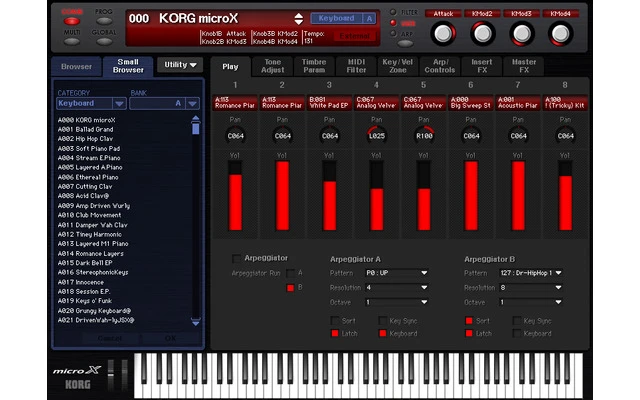Select the COMBI mode button
The width and height of the screenshot is (640, 400).
tap(72, 21)
